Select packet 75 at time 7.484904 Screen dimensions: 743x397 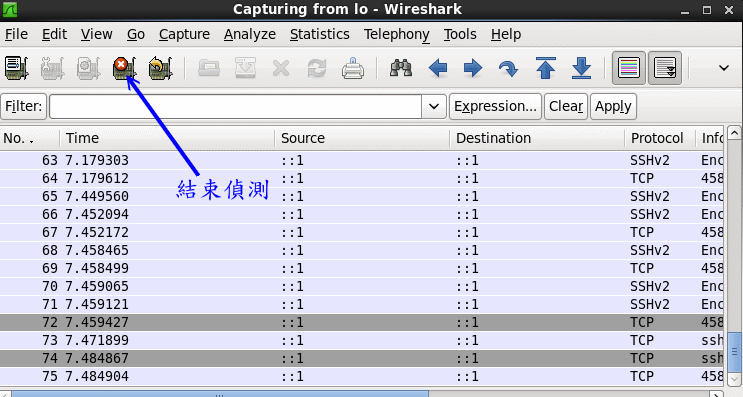362,377
